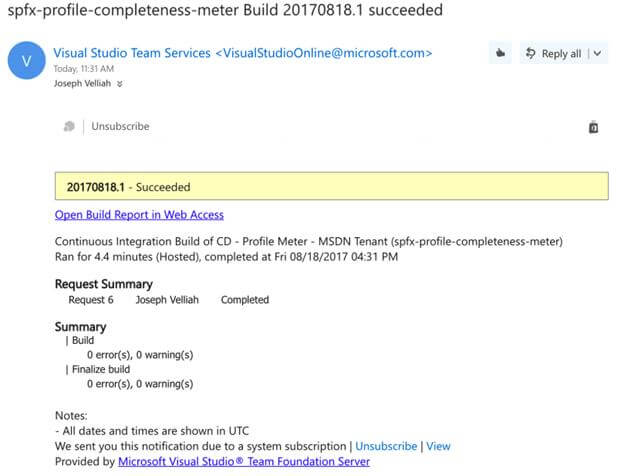
Task: Click the sender name Visual Studio Team Services
Action: 135,52
